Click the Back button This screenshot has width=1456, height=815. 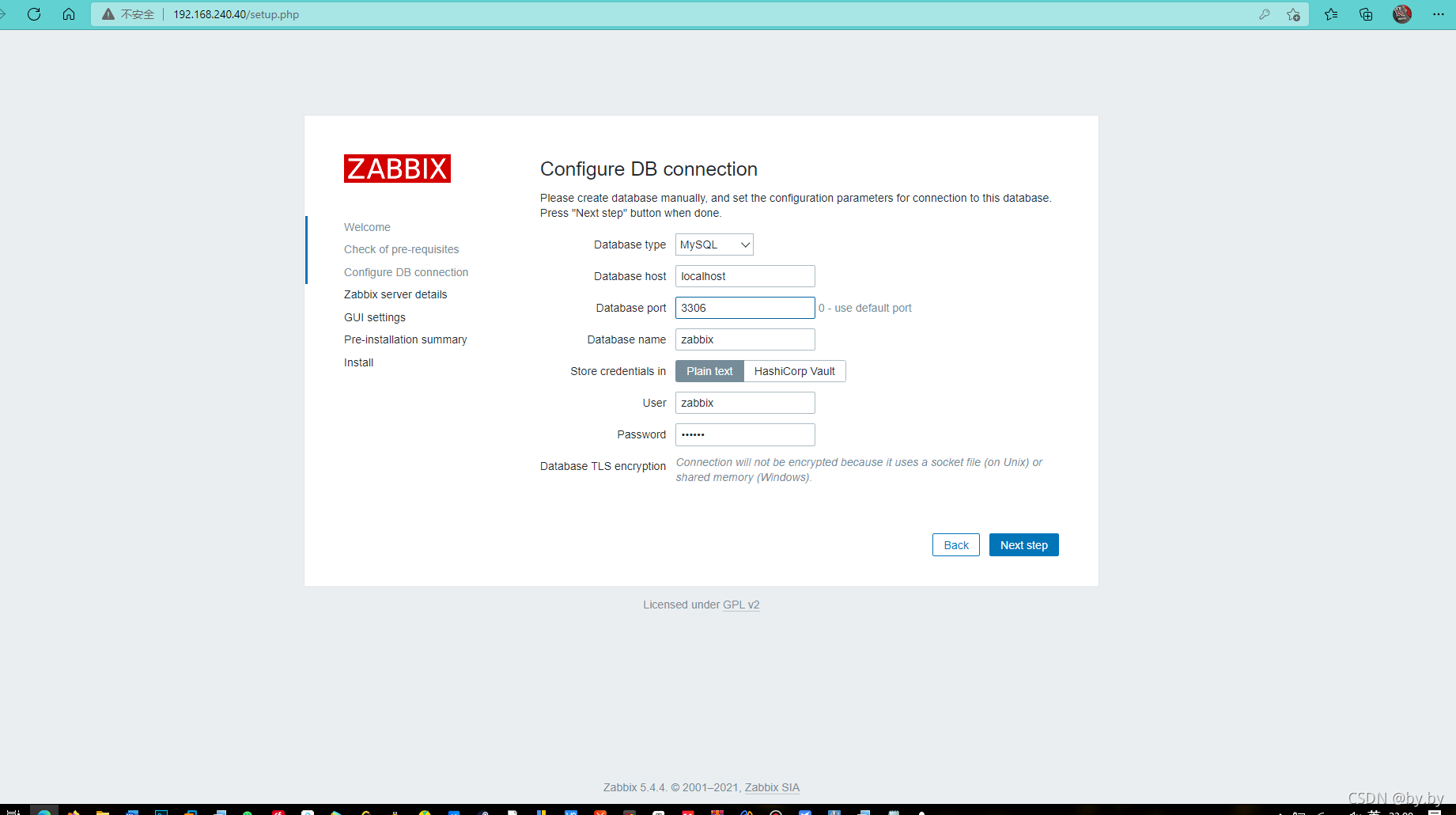[x=956, y=545]
